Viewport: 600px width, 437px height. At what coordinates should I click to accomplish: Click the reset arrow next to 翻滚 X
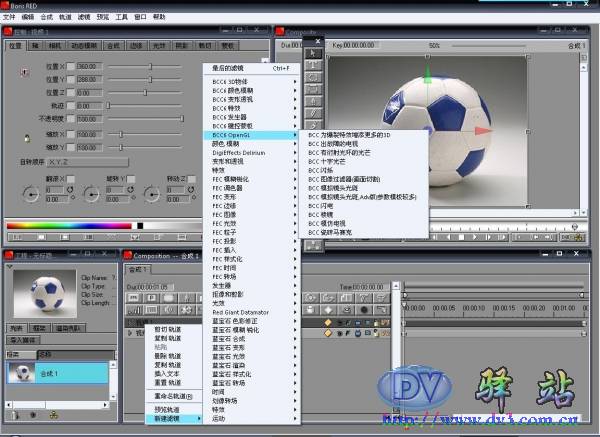coord(70,189)
